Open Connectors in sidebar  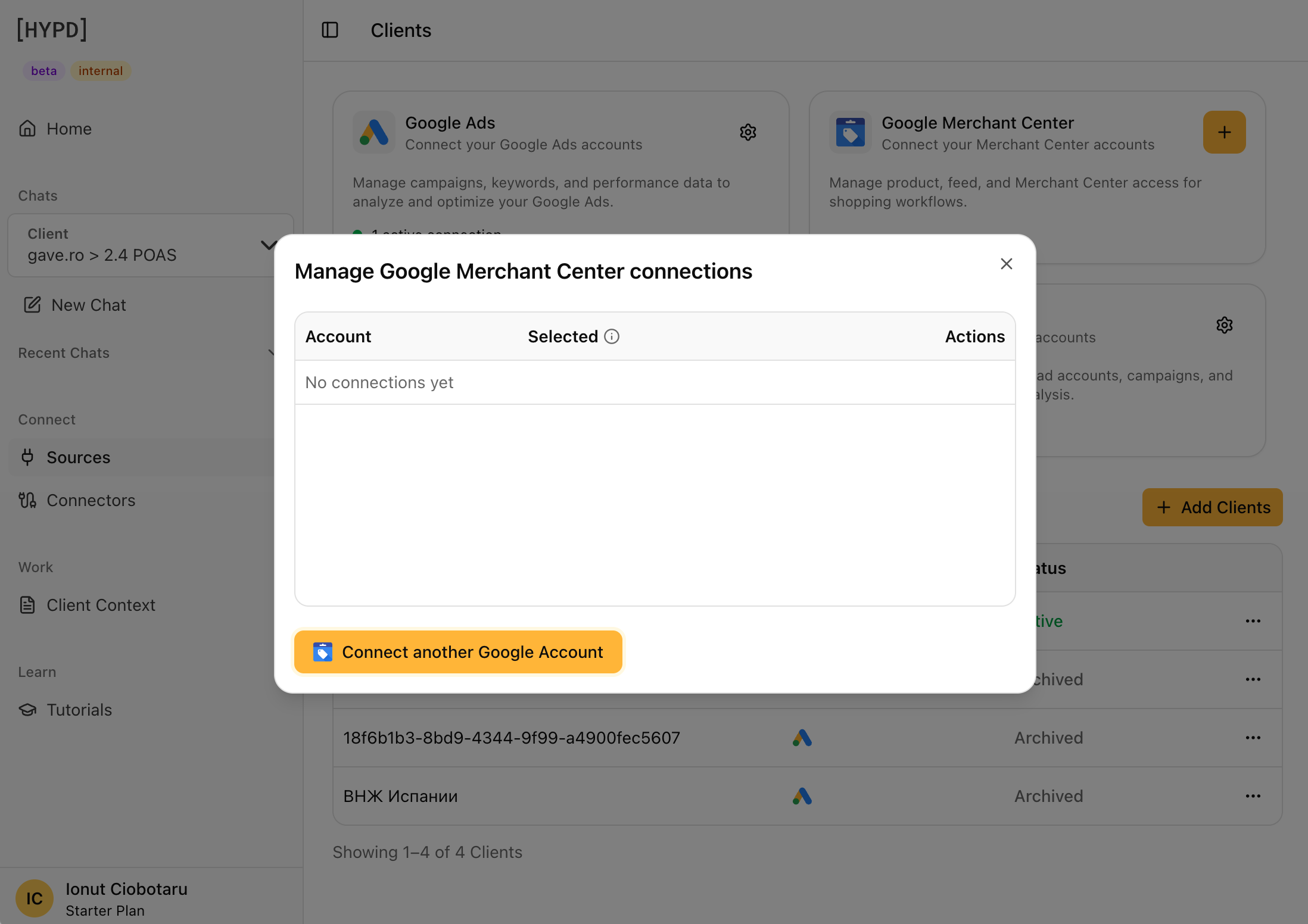[x=91, y=500]
